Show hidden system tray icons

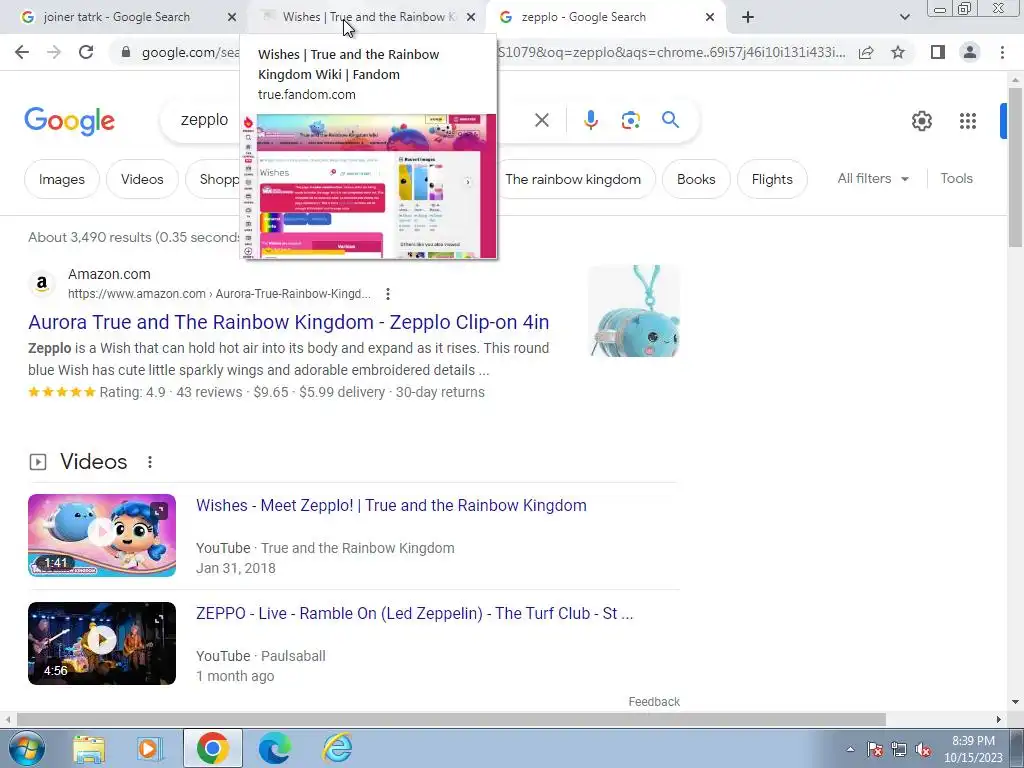click(850, 749)
